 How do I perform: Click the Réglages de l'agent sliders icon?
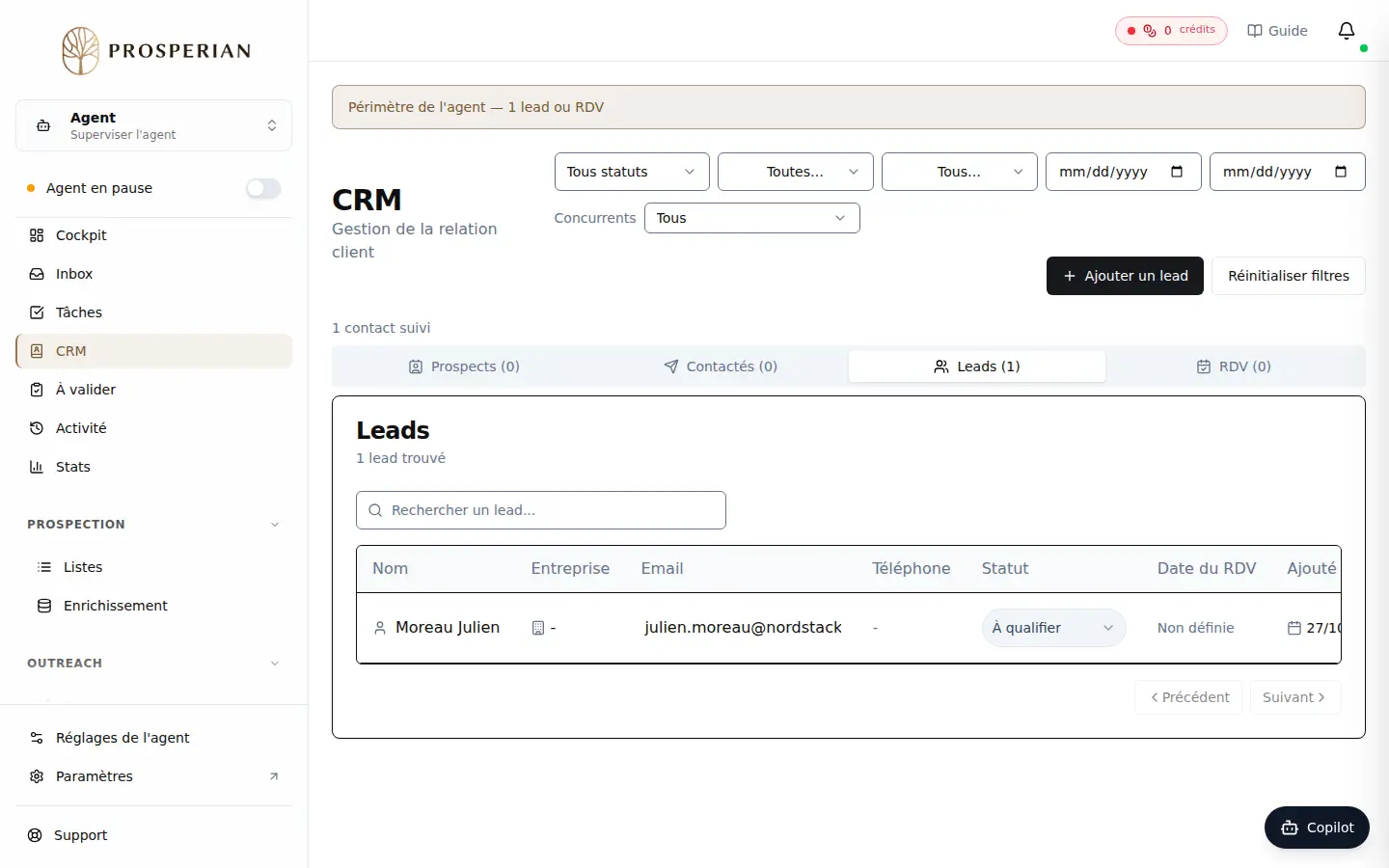point(37,738)
